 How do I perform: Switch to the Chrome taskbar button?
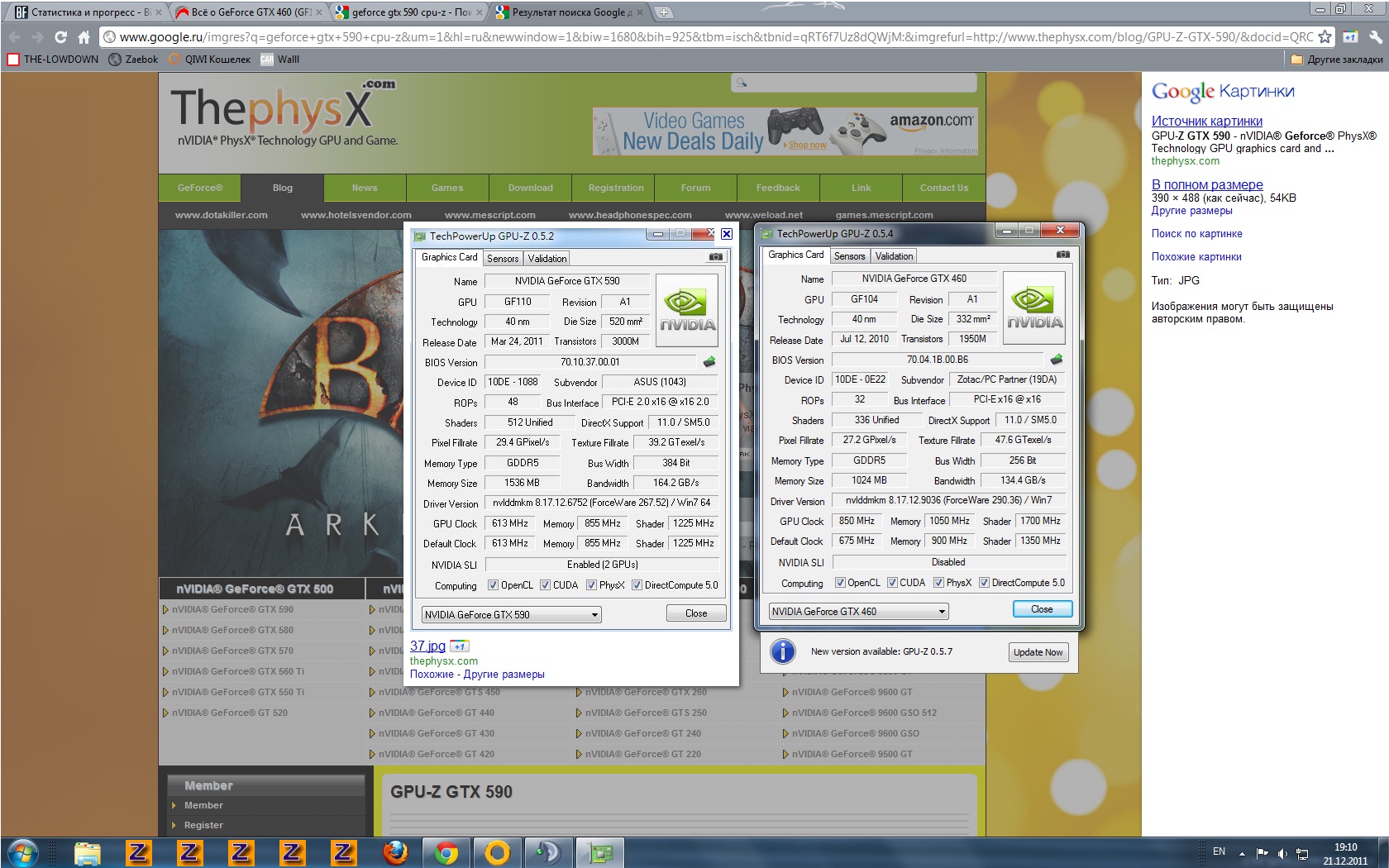(x=446, y=852)
